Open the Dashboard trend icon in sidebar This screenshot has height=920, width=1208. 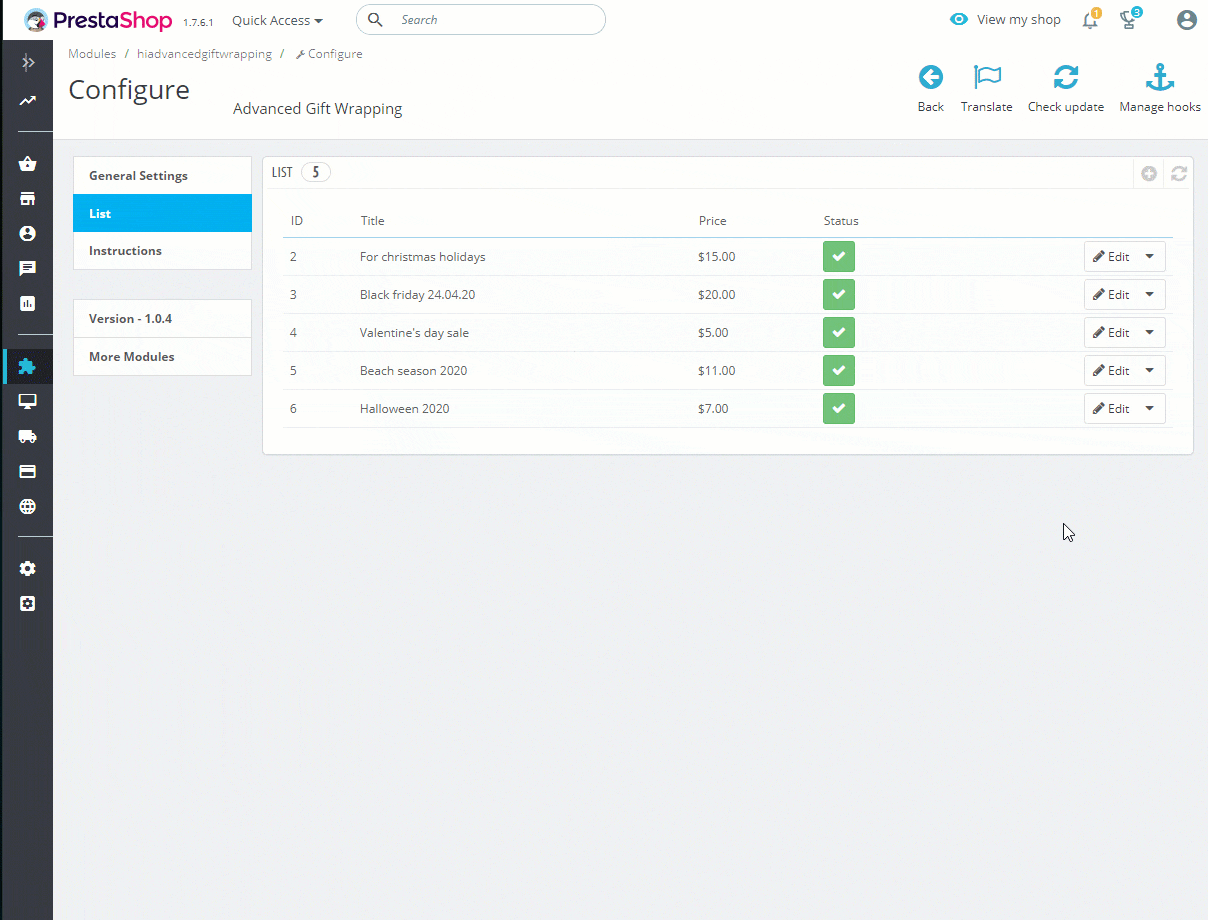(x=28, y=101)
